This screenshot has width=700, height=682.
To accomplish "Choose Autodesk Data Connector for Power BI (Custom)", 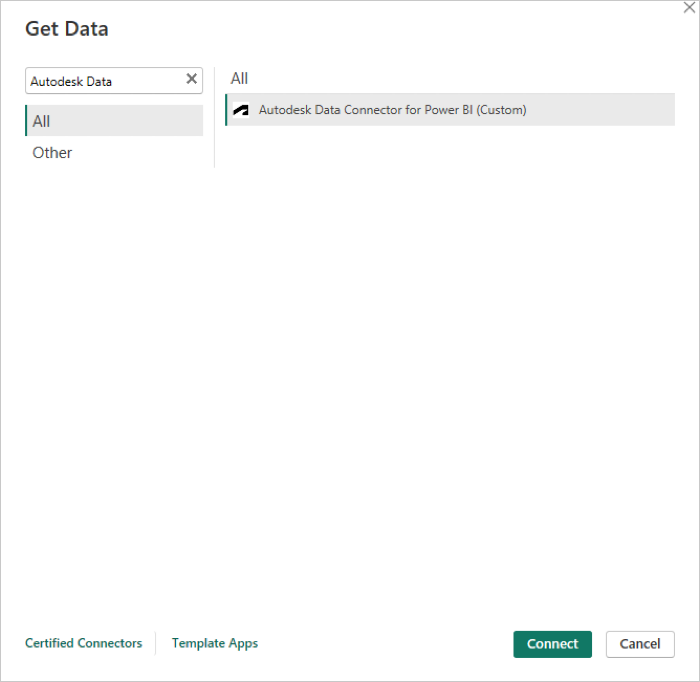I will point(450,110).
